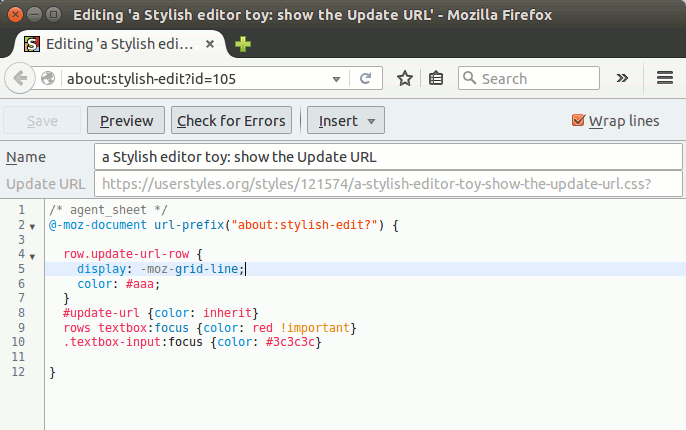Click the search magnifier icon
686x430 pixels.
coord(469,78)
